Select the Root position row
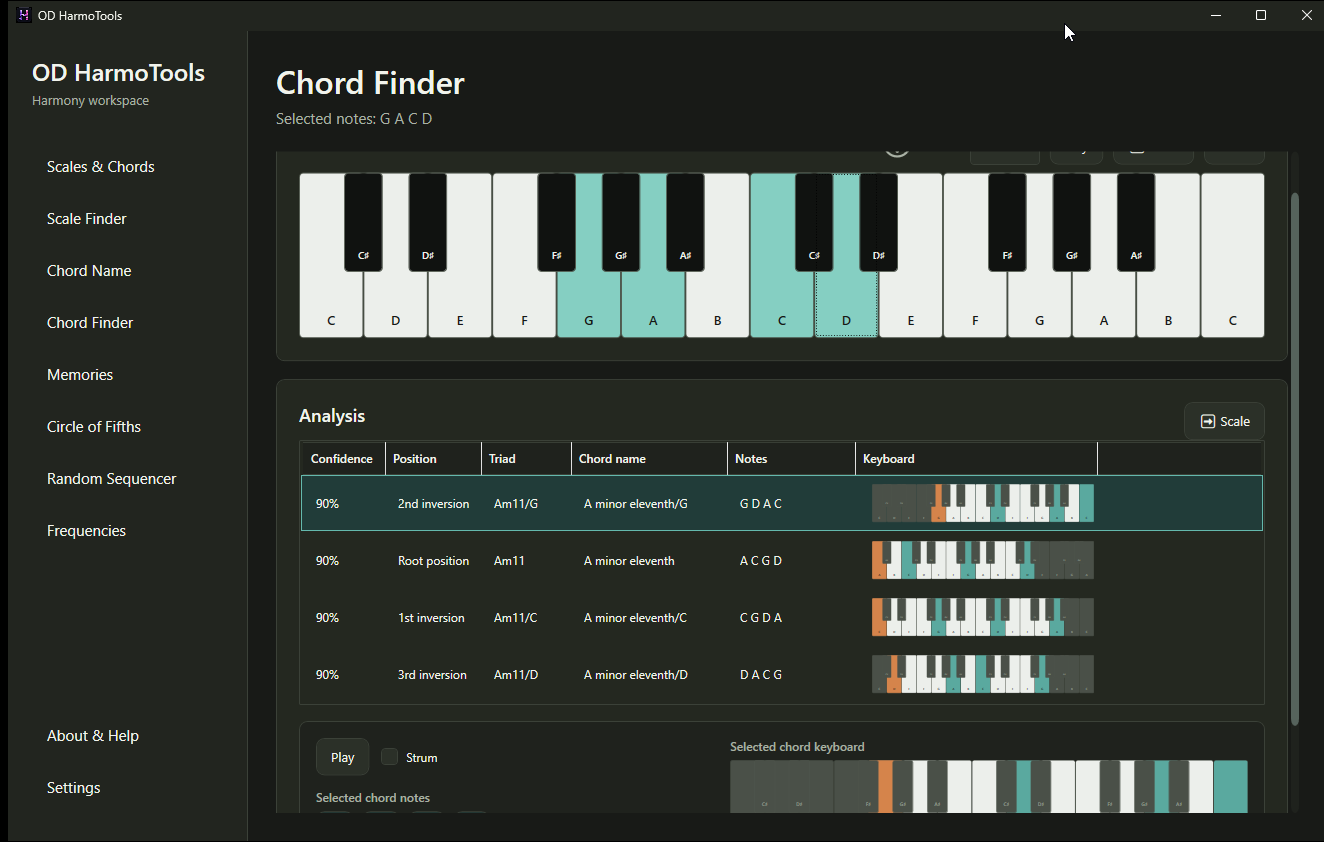Image resolution: width=1324 pixels, height=842 pixels. pyautogui.click(x=782, y=561)
